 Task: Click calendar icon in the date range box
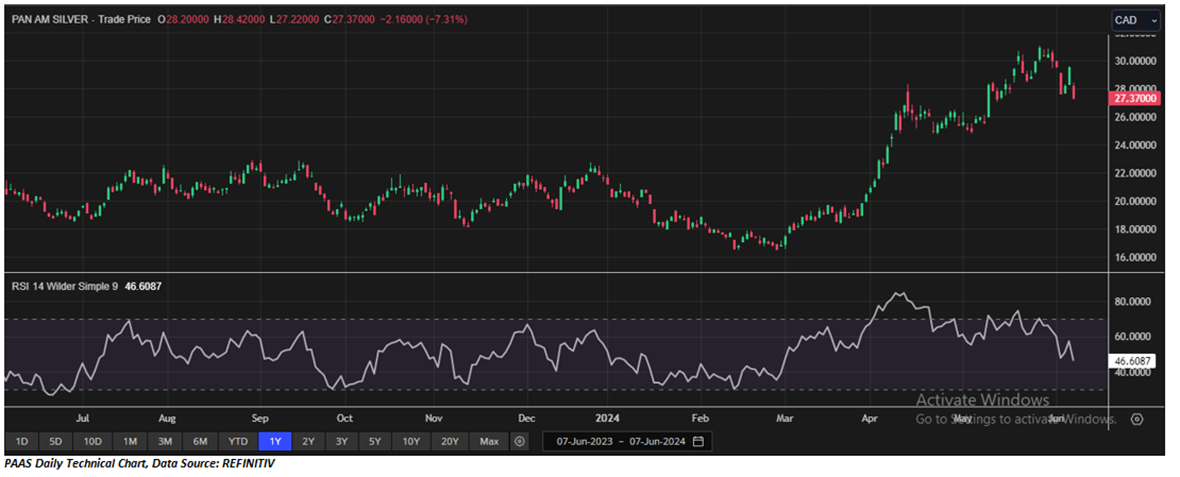(x=698, y=441)
